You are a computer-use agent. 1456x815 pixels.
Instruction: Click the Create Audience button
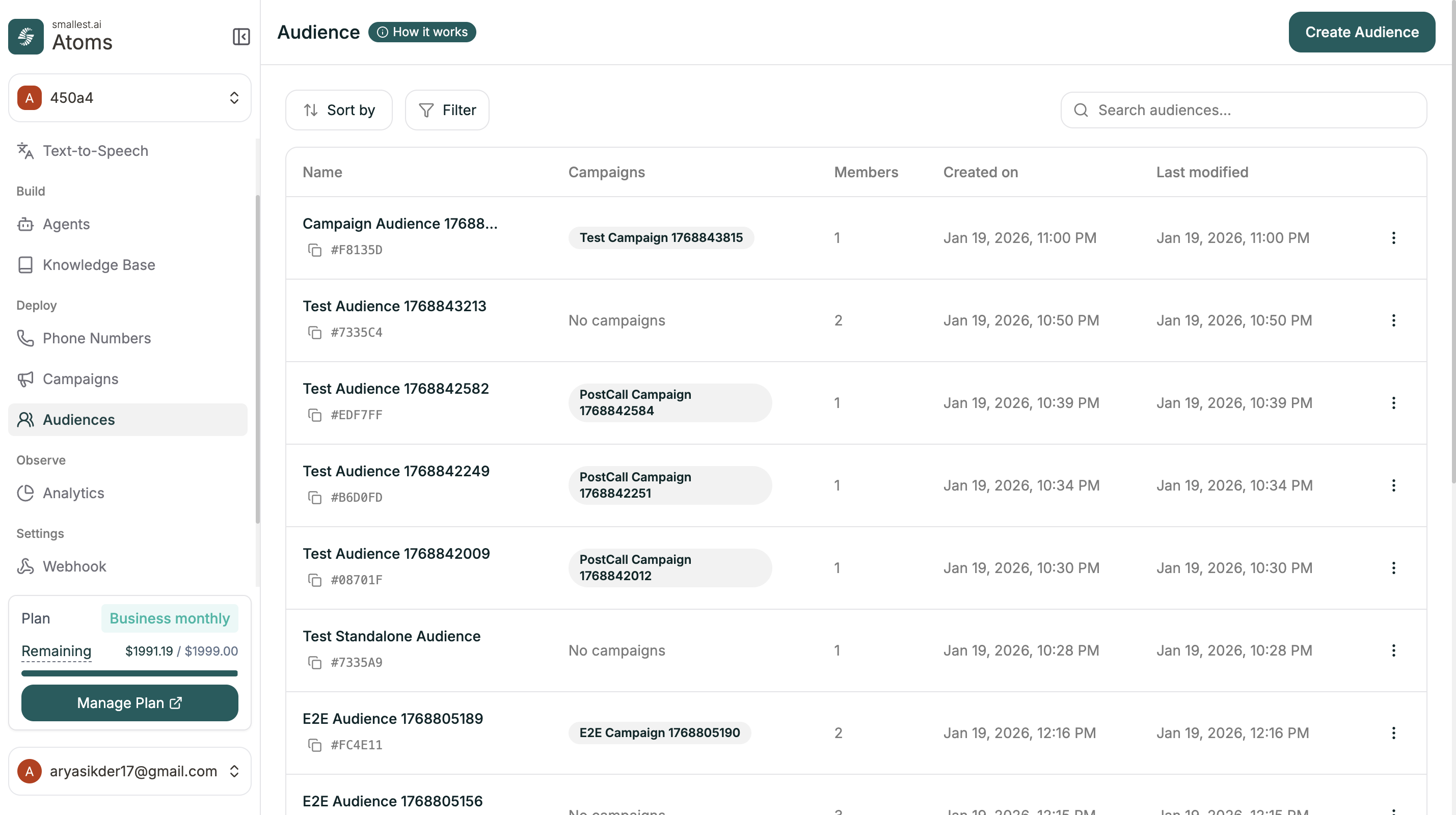click(x=1362, y=32)
